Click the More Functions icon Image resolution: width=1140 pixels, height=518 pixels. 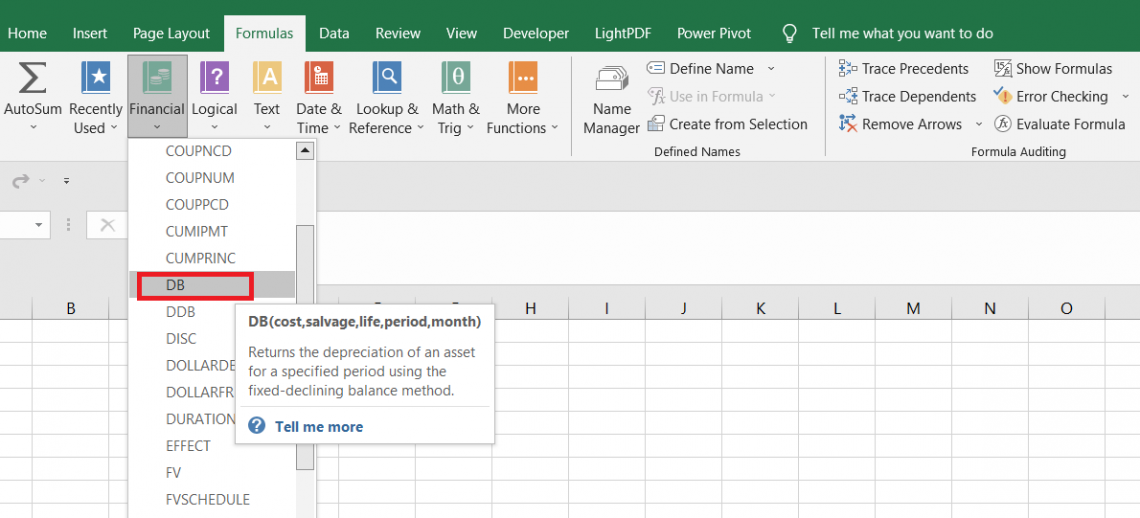pyautogui.click(x=523, y=78)
